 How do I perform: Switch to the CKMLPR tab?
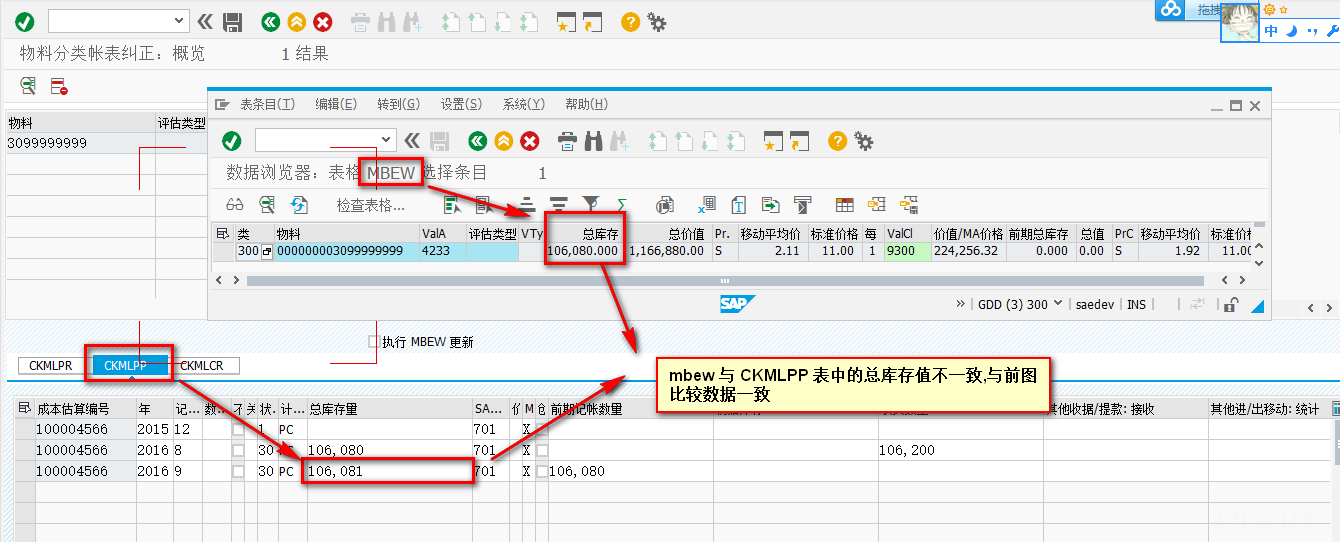pyautogui.click(x=51, y=366)
